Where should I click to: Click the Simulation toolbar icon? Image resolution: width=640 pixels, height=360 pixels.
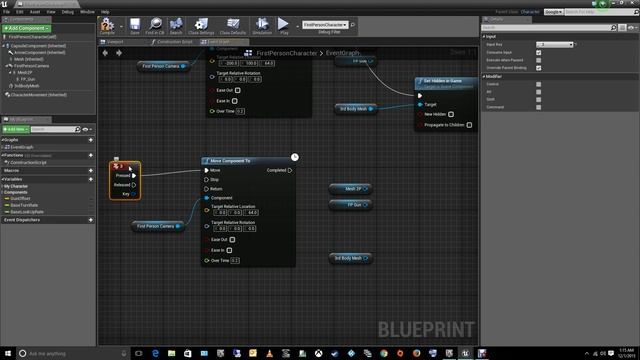(x=262, y=26)
